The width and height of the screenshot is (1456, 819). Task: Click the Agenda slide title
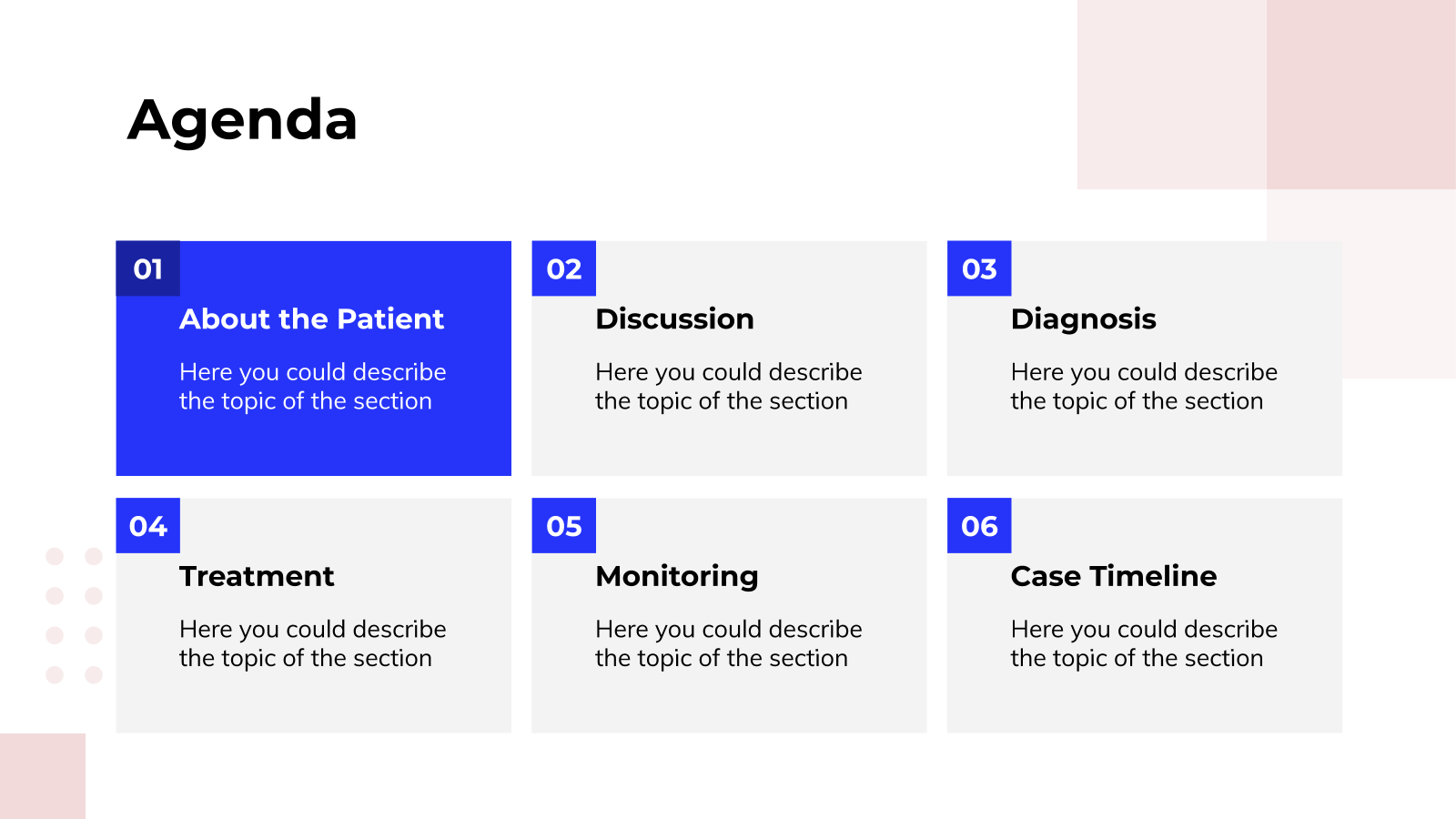pos(242,121)
